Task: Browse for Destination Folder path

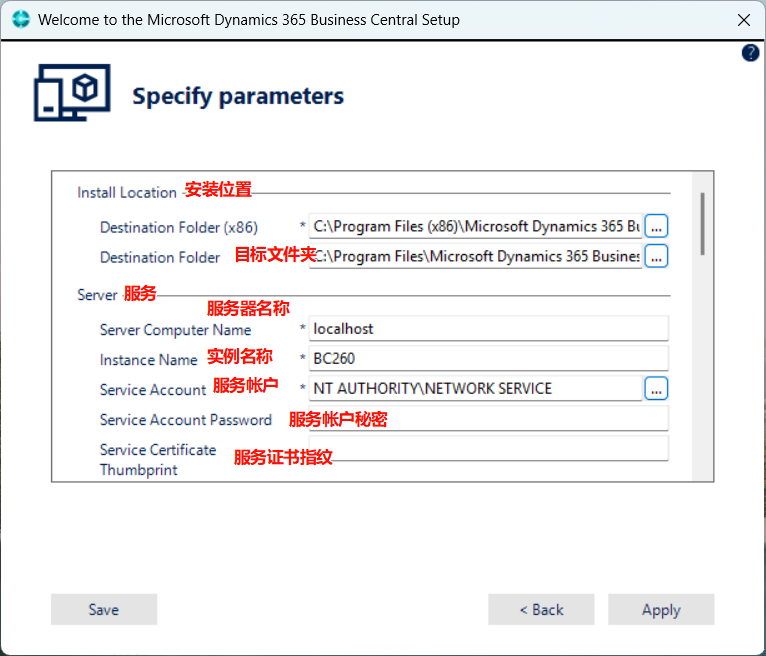Action: (656, 256)
